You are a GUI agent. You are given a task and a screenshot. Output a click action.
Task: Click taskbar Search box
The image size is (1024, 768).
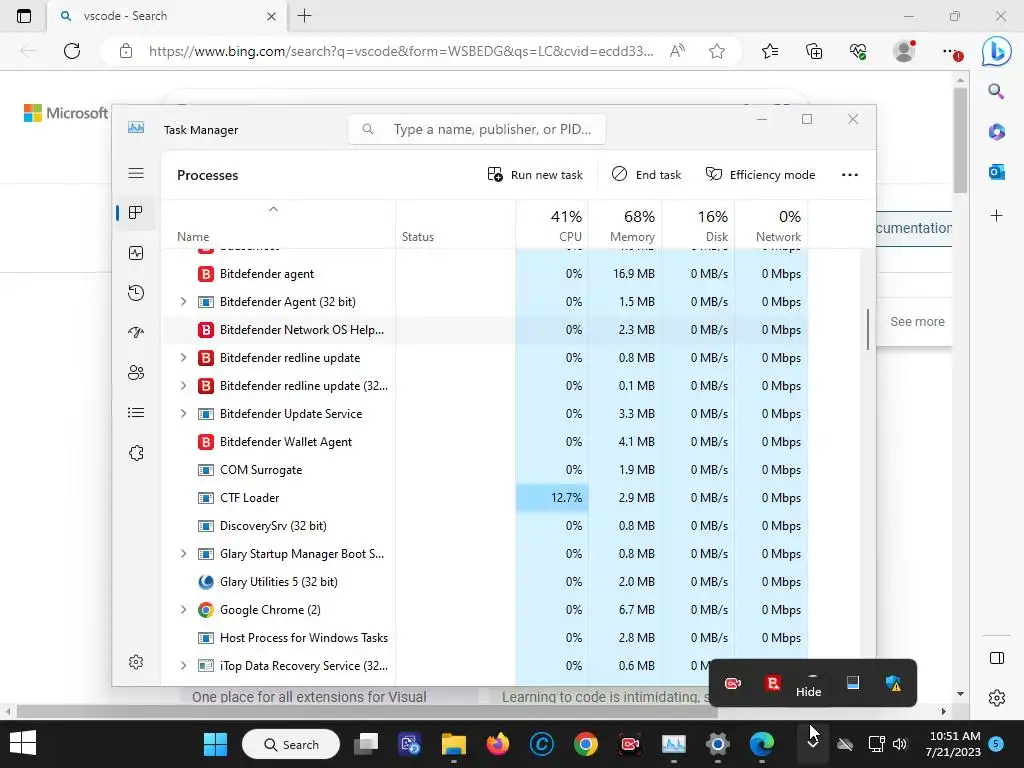291,744
